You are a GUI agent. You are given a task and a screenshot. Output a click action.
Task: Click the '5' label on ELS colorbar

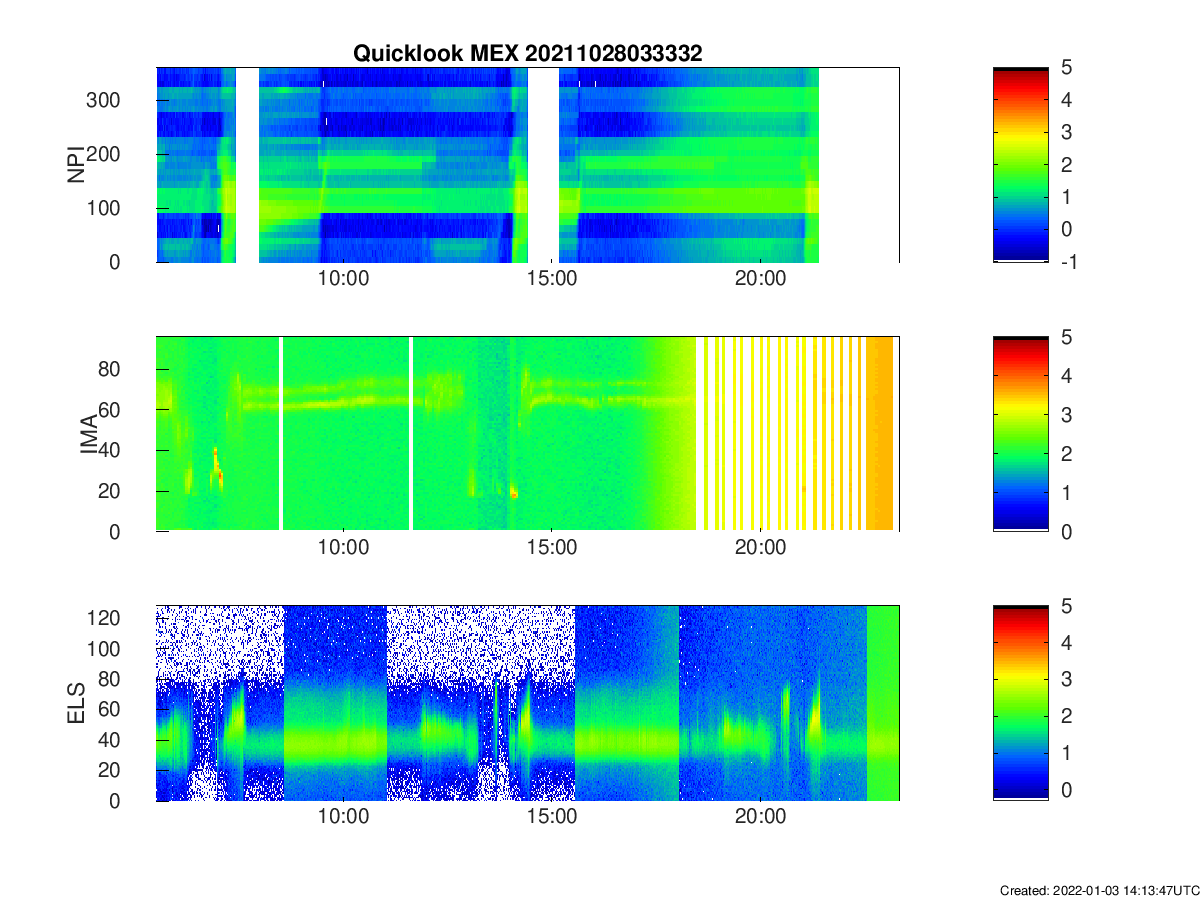point(1066,606)
